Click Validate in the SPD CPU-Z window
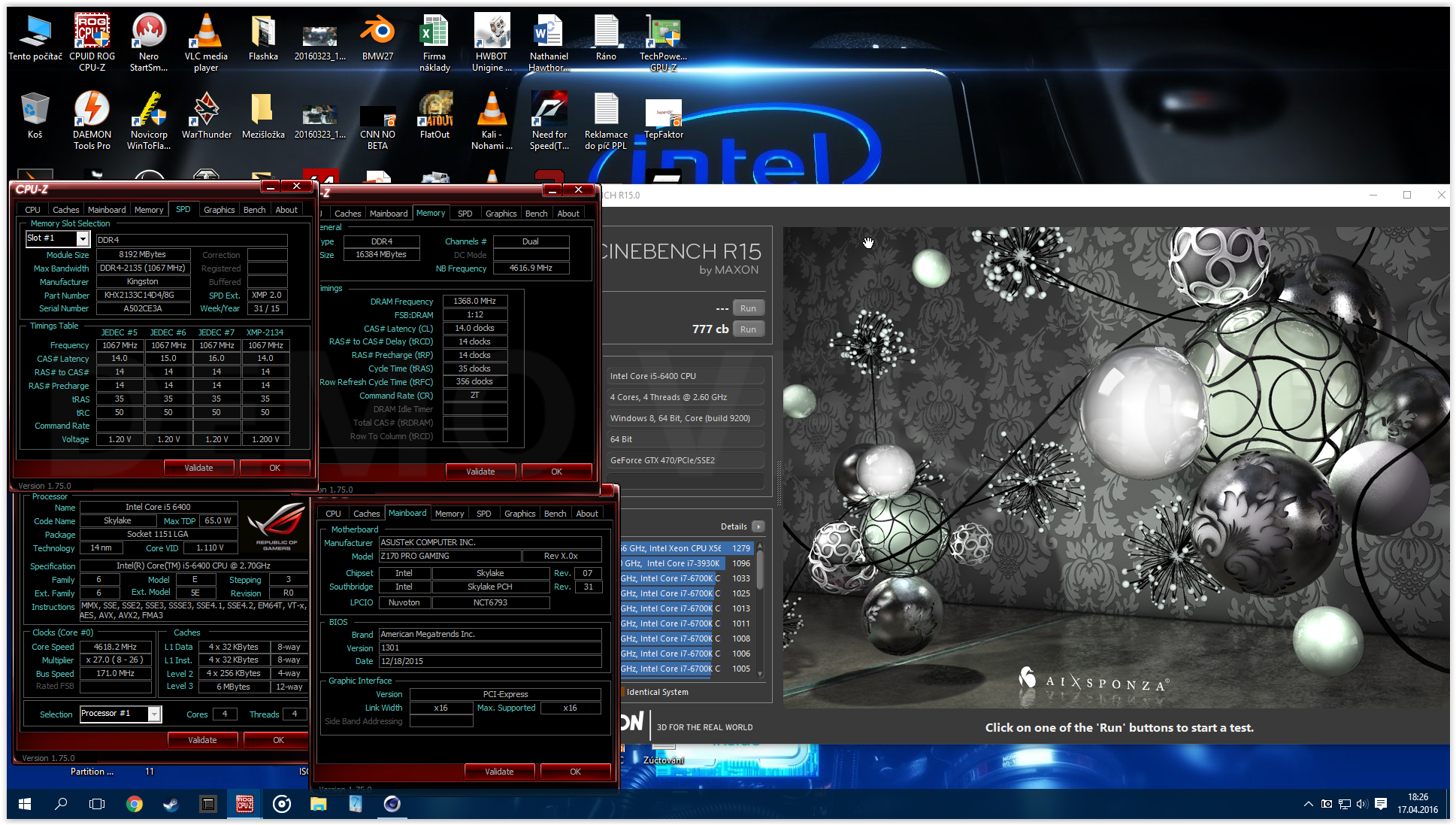 click(x=198, y=468)
